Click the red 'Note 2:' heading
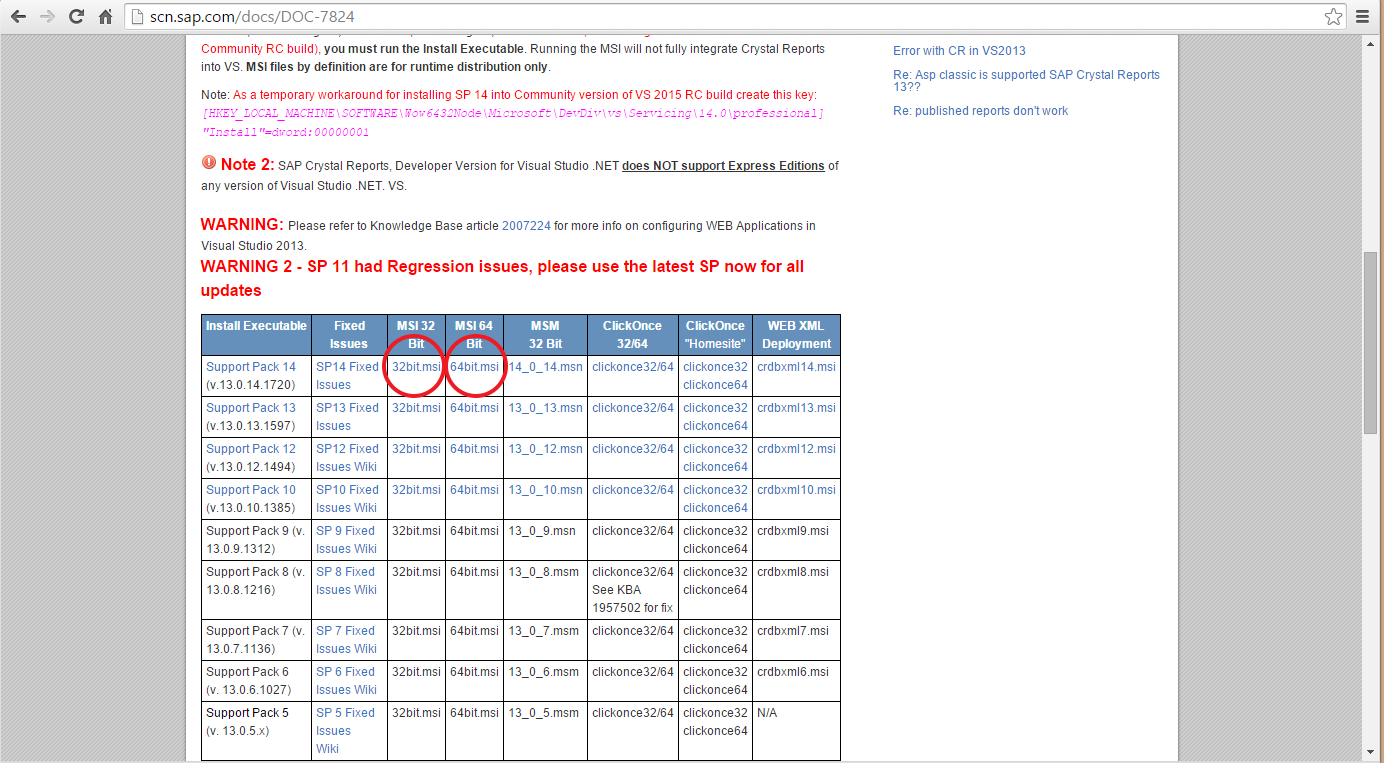This screenshot has width=1384, height=763. pyautogui.click(x=247, y=164)
